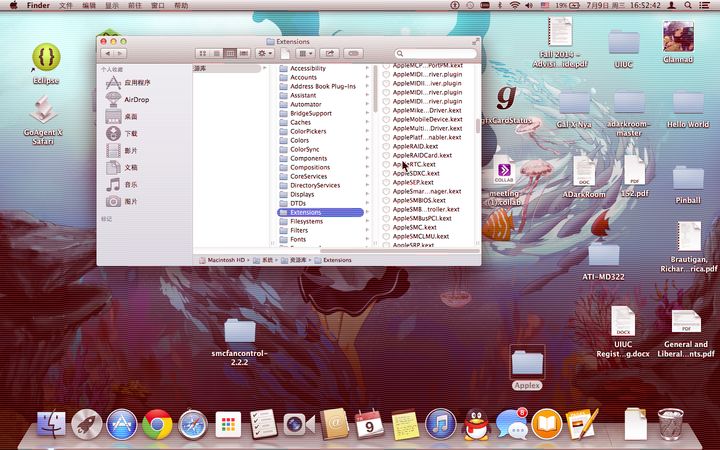Viewport: 720px width, 450px height.
Task: Open the Finder menu in menu bar
Action: 39,6
